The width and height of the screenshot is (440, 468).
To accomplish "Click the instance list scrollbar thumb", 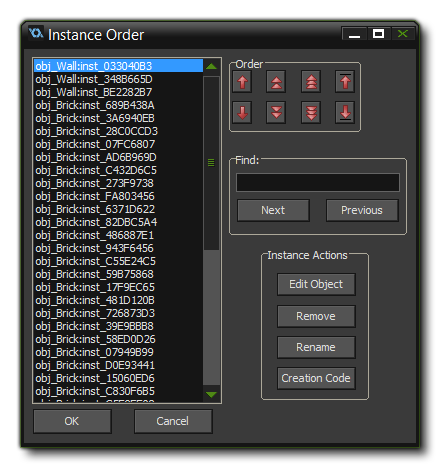I will click(x=211, y=163).
